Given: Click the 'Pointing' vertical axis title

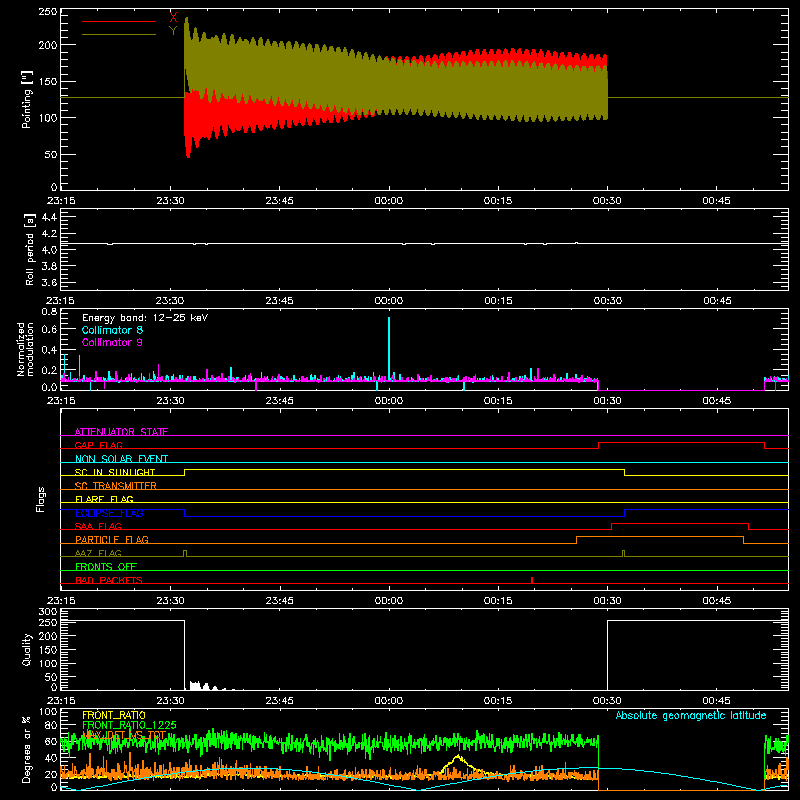Looking at the screenshot, I should 27,99.
